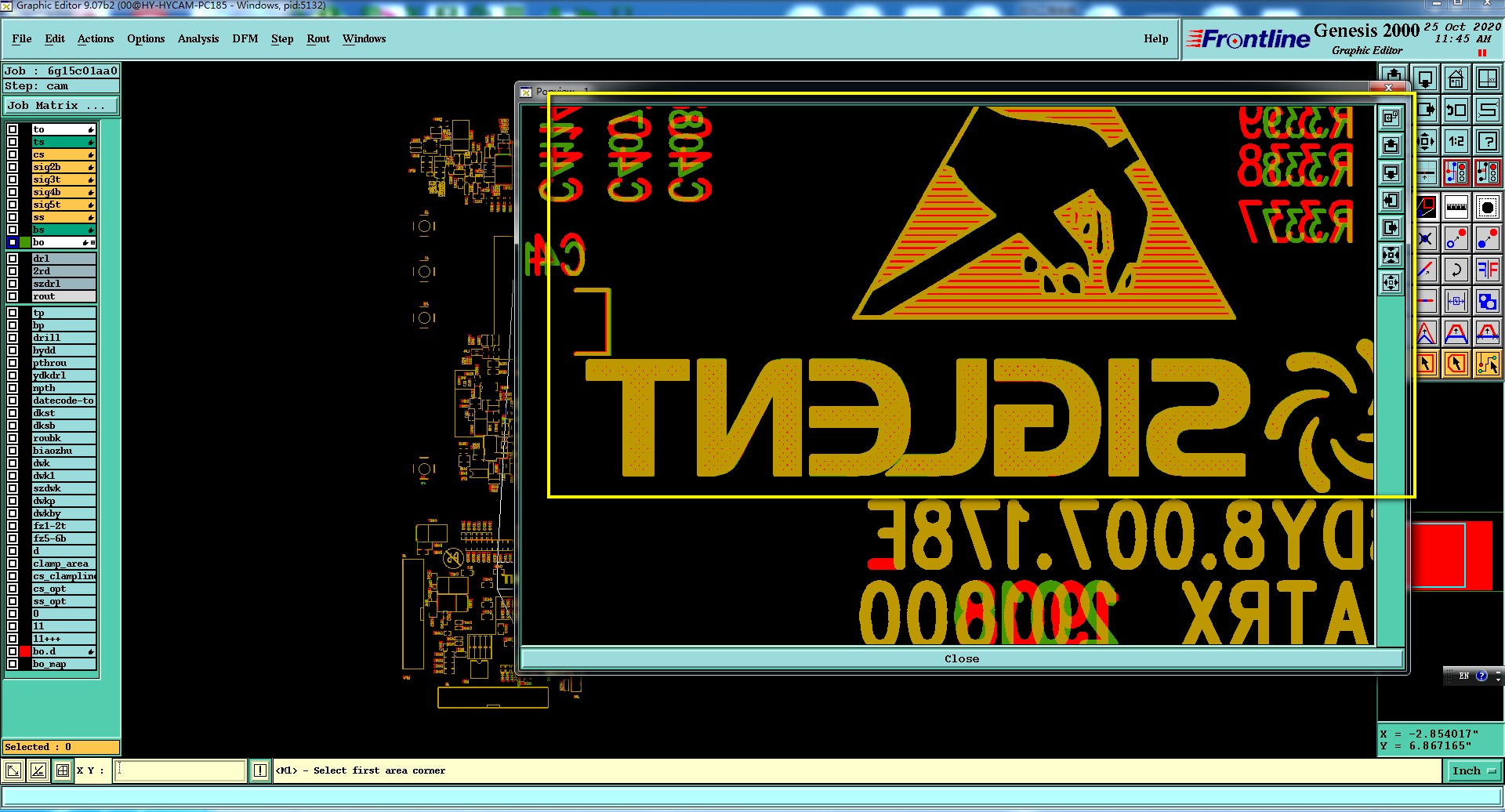
Task: Select the rotate arrow icon
Action: pos(1456,270)
